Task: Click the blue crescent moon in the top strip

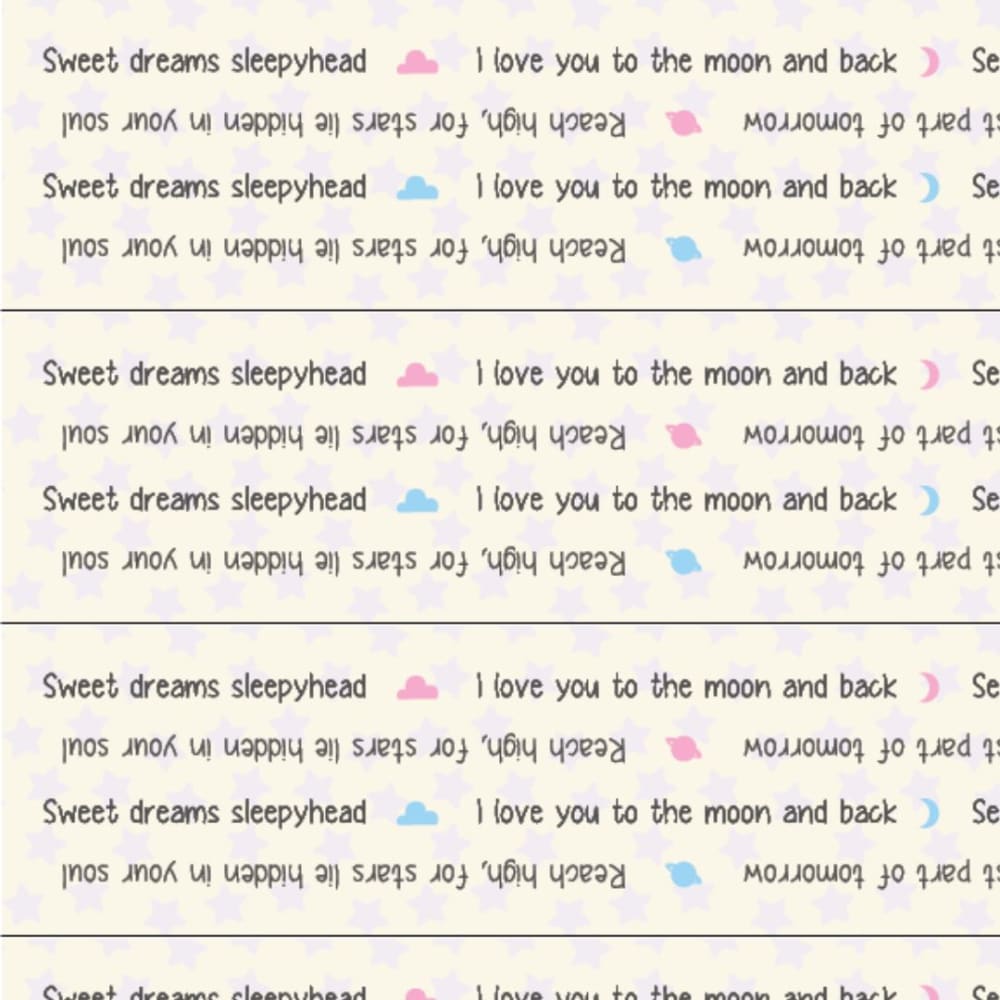Action: pyautogui.click(x=930, y=188)
